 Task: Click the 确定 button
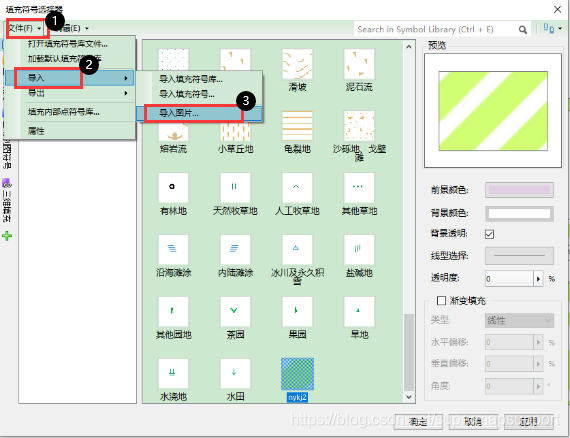pos(418,422)
